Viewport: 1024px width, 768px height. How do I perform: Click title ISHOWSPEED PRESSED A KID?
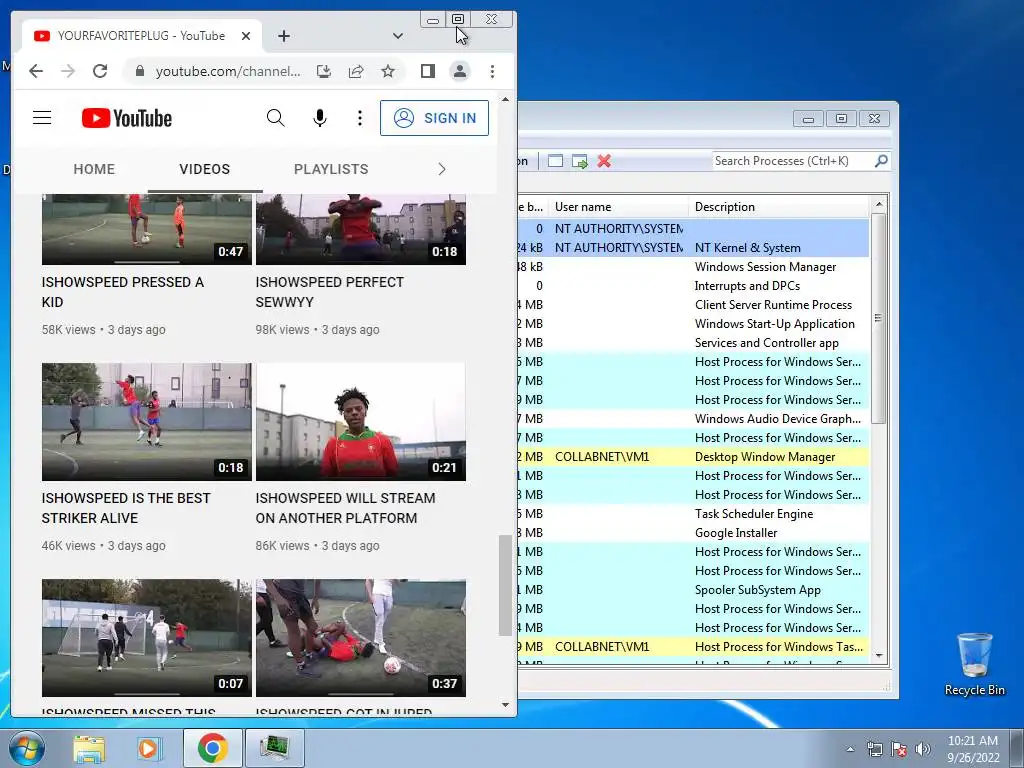(123, 292)
